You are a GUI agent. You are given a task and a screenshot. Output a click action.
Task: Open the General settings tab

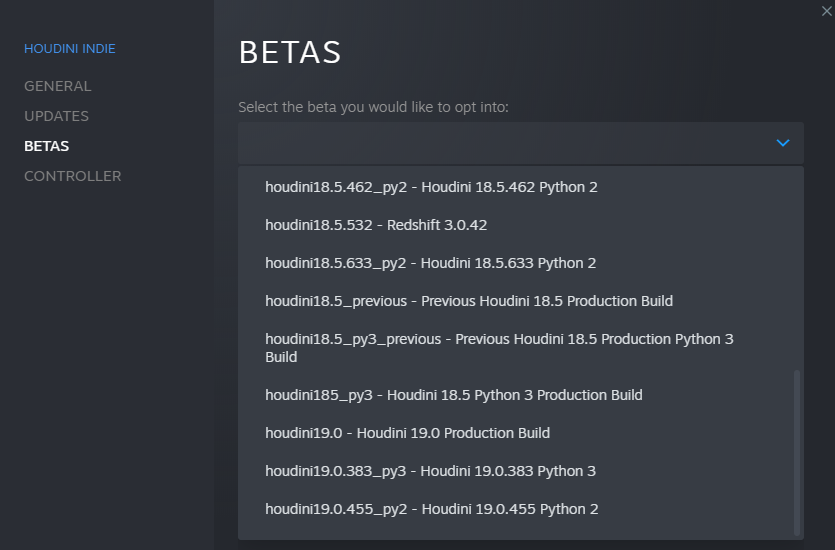(x=58, y=86)
